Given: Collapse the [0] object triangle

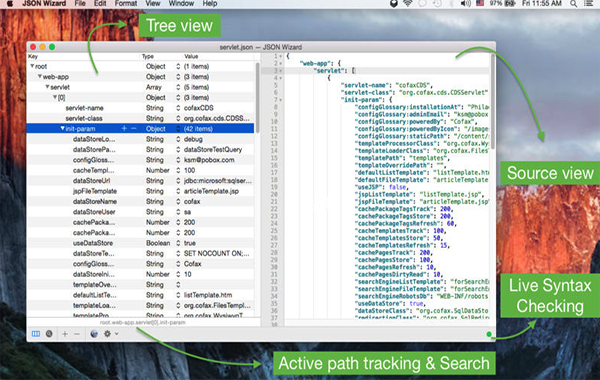Looking at the screenshot, I should [55, 97].
